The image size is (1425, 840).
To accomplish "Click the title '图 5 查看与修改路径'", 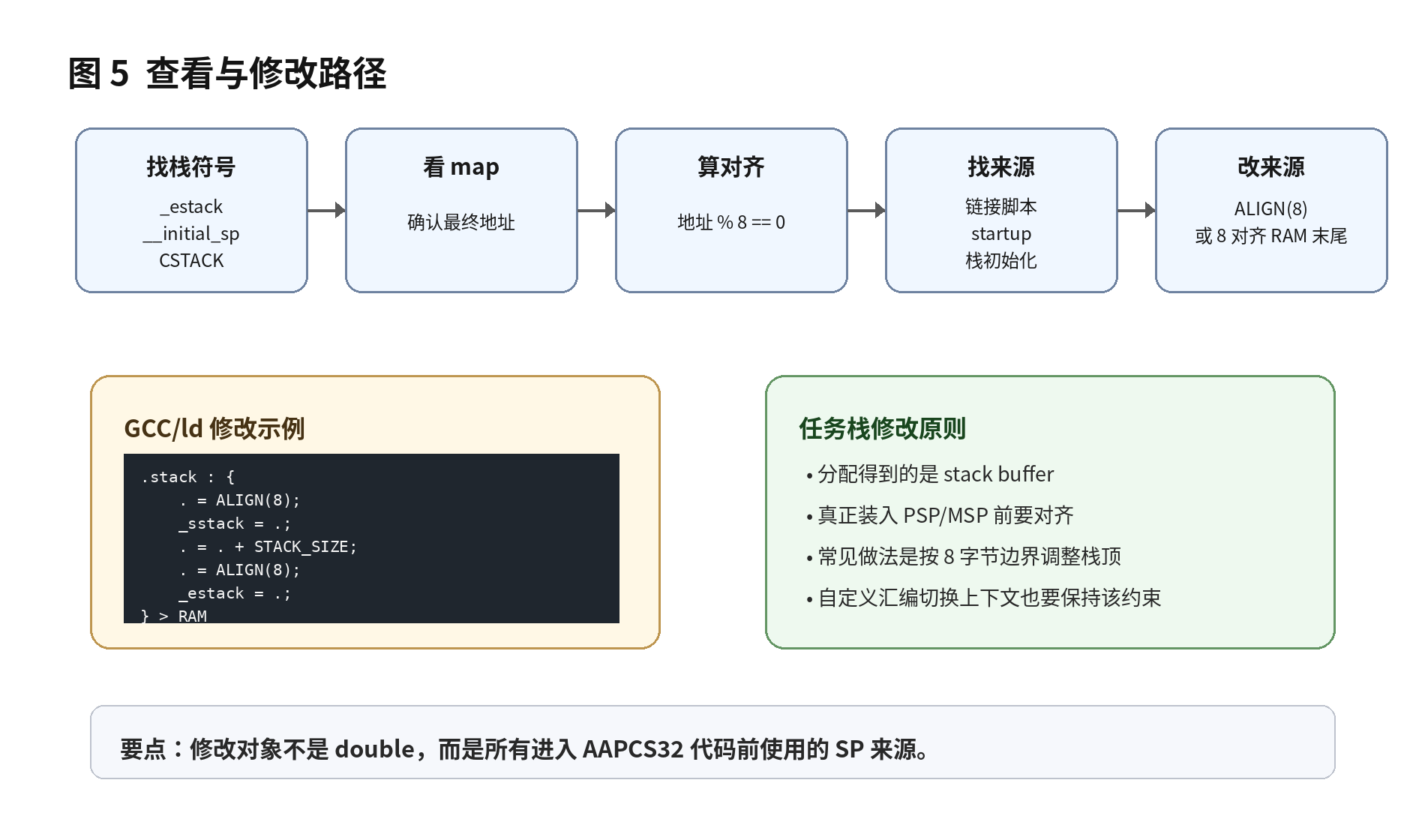I will pos(227,73).
